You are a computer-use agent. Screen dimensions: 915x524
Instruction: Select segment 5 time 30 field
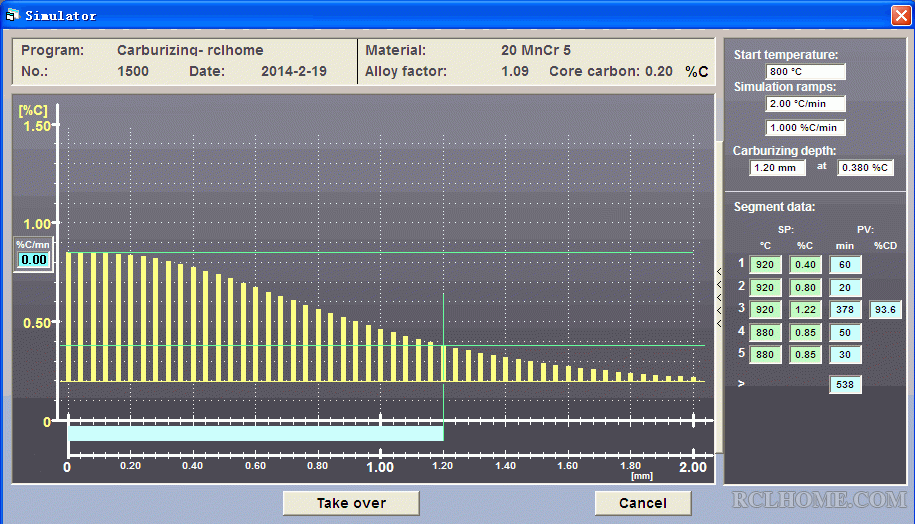845,354
